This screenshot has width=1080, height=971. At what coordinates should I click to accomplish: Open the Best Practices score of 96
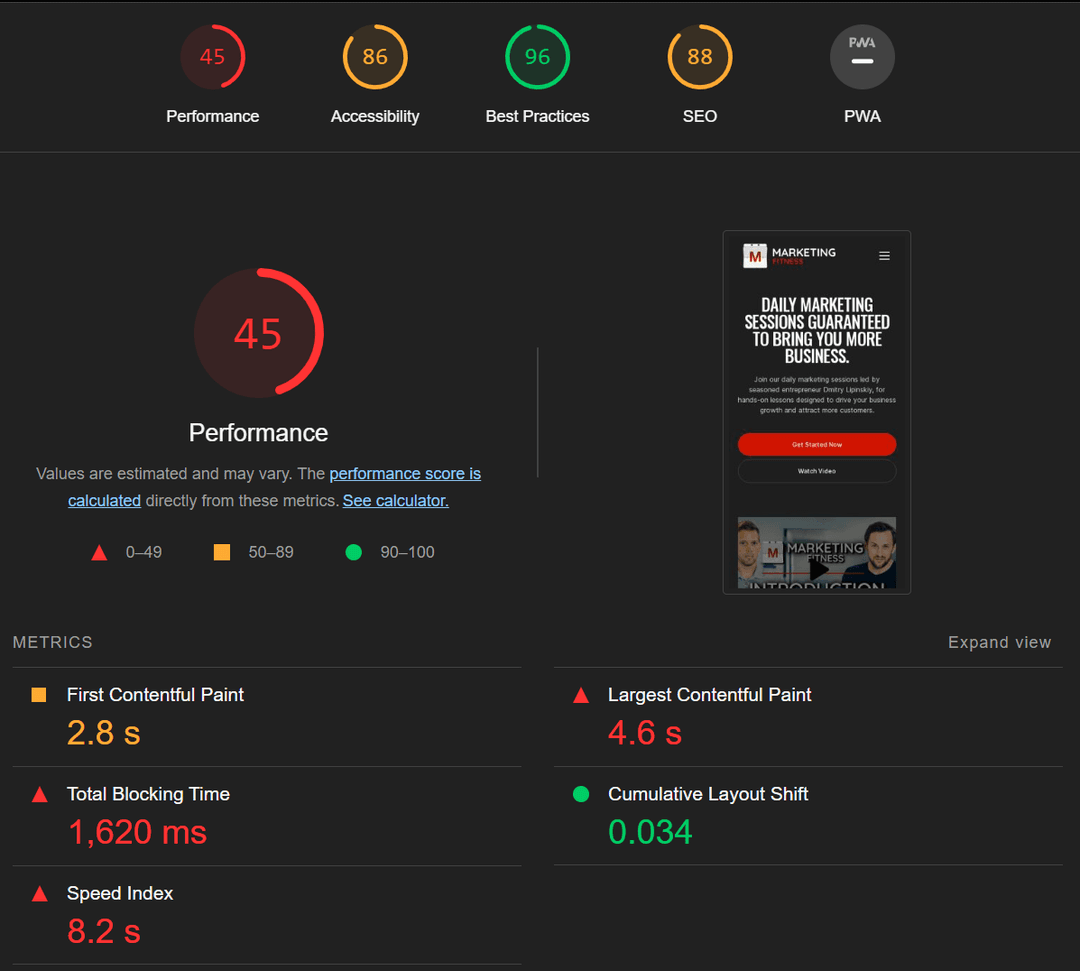[x=537, y=57]
